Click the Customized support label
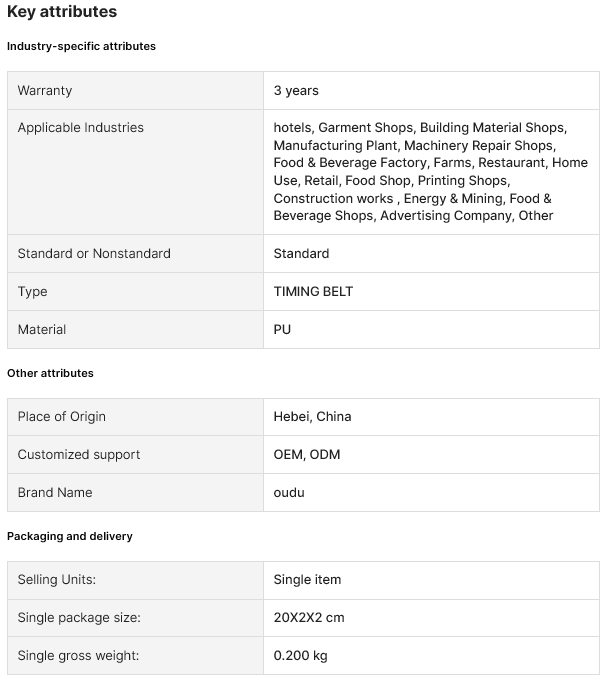 click(x=79, y=454)
